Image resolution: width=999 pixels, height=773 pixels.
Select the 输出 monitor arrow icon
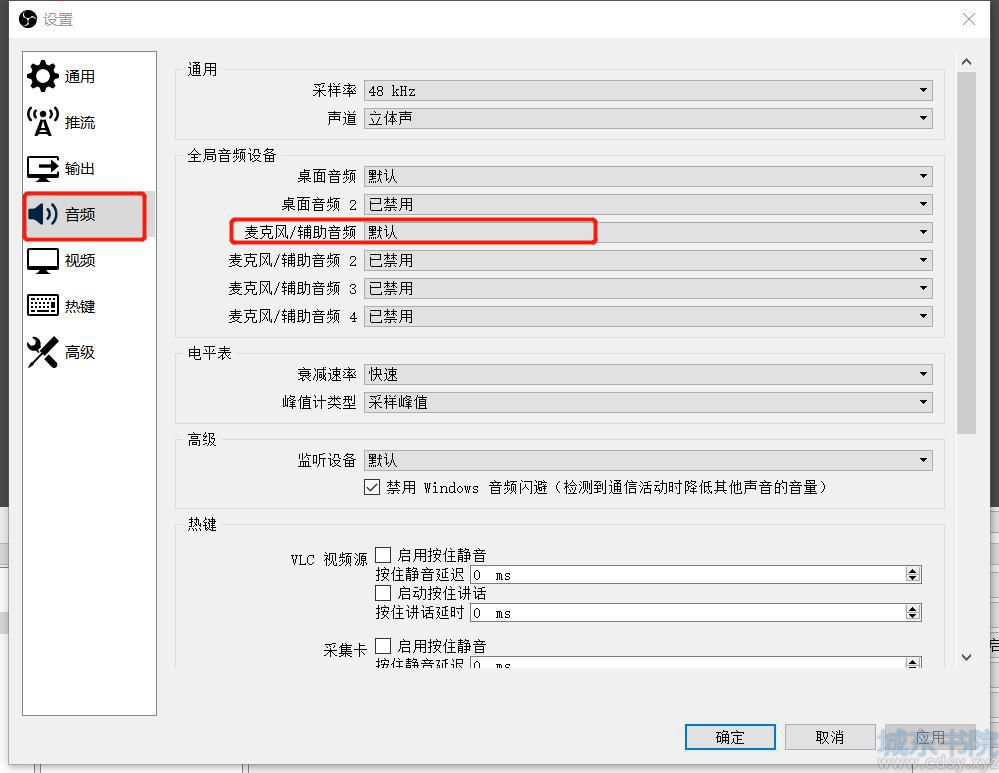pos(43,168)
